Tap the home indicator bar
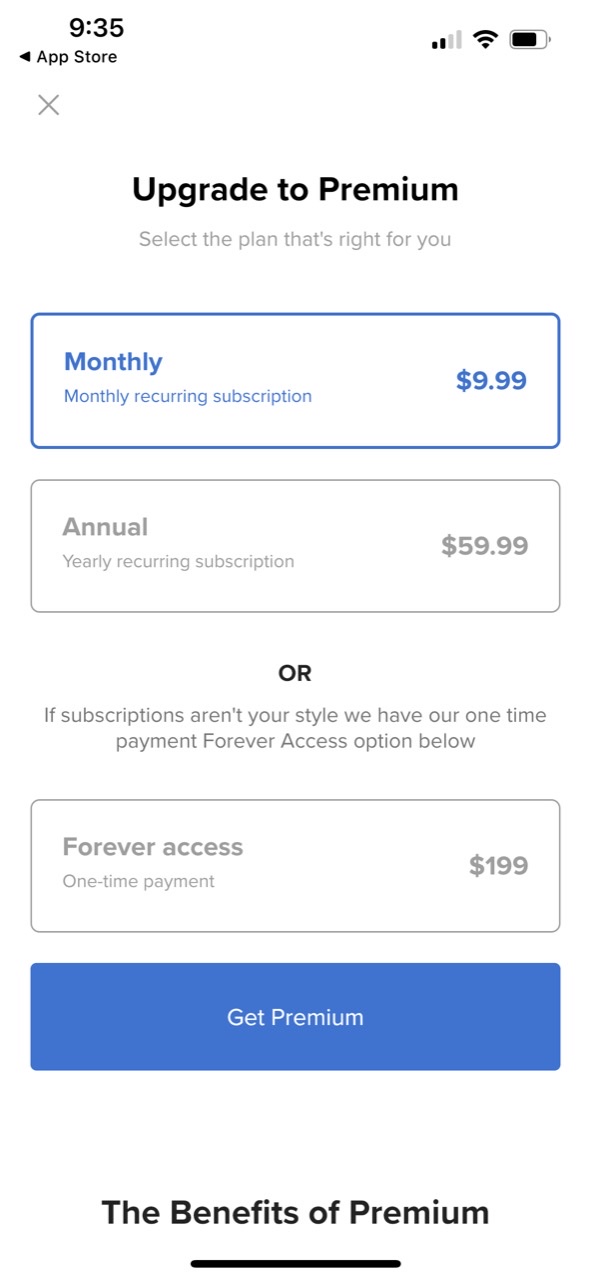 tap(295, 1264)
